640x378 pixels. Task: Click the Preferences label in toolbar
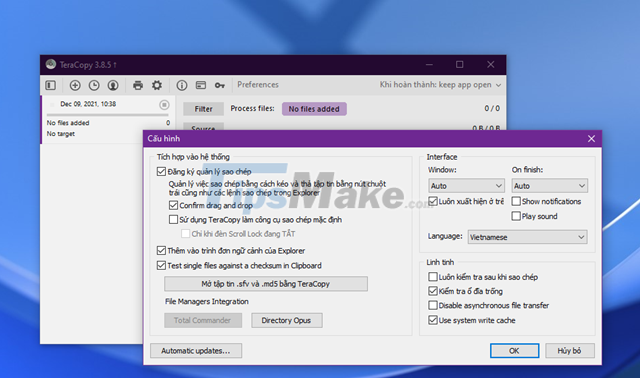coord(258,85)
